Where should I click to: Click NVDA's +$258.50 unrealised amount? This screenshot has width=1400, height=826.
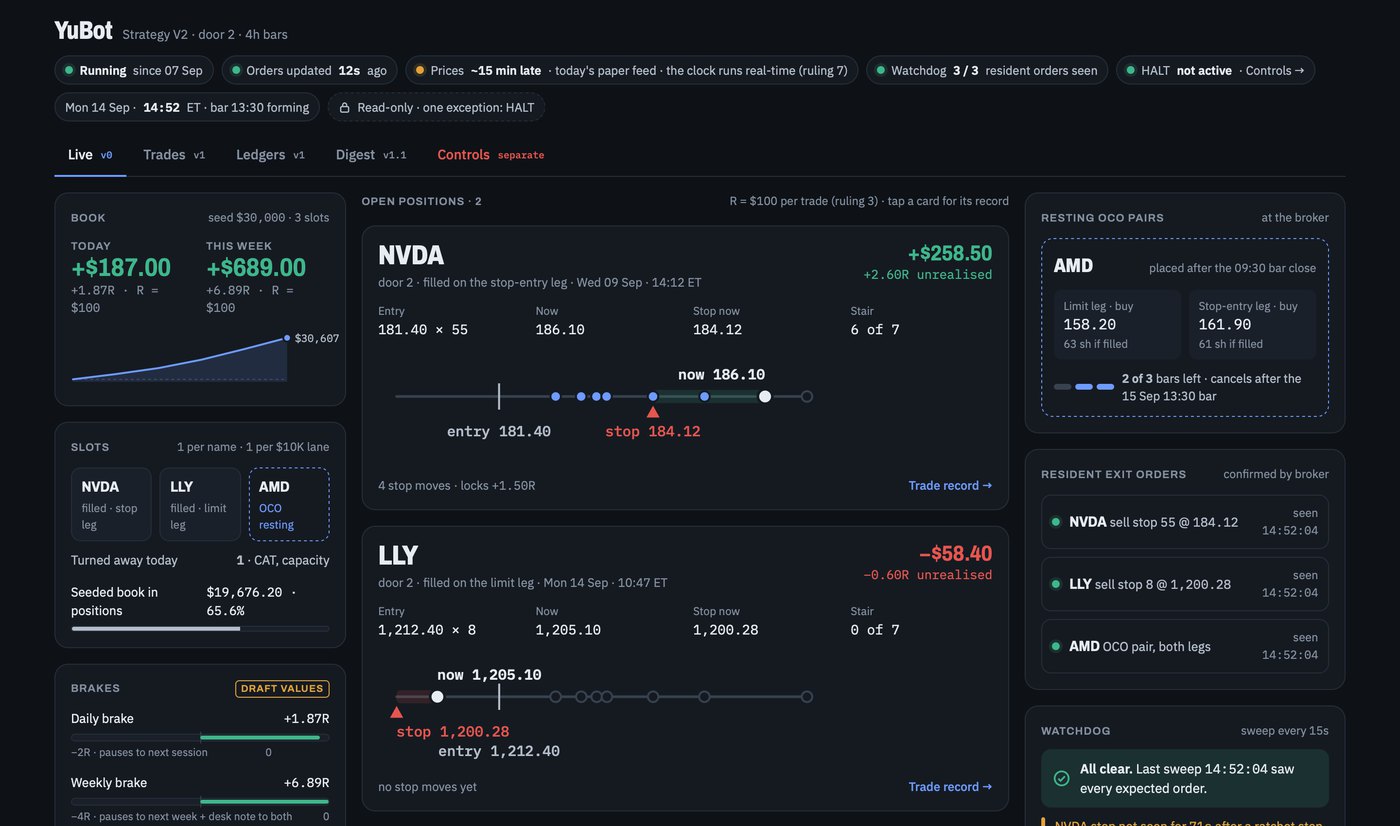coord(950,254)
